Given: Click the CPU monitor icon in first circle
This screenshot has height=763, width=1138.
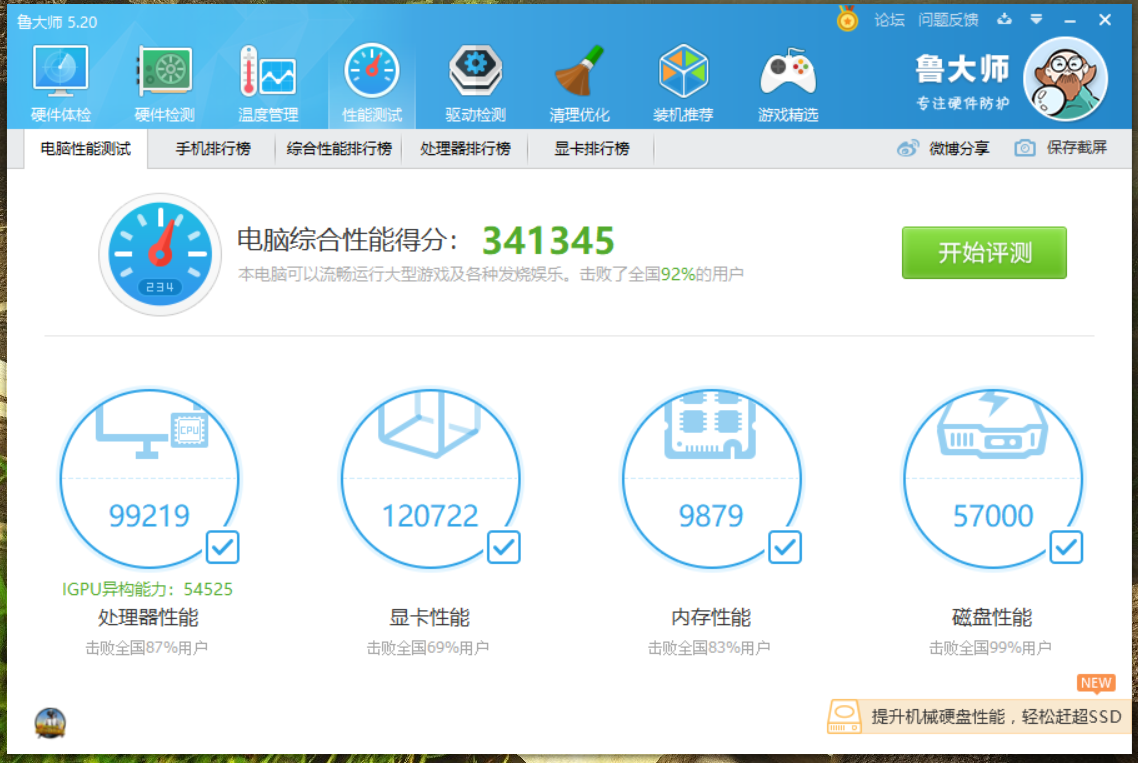Looking at the screenshot, I should click(152, 431).
